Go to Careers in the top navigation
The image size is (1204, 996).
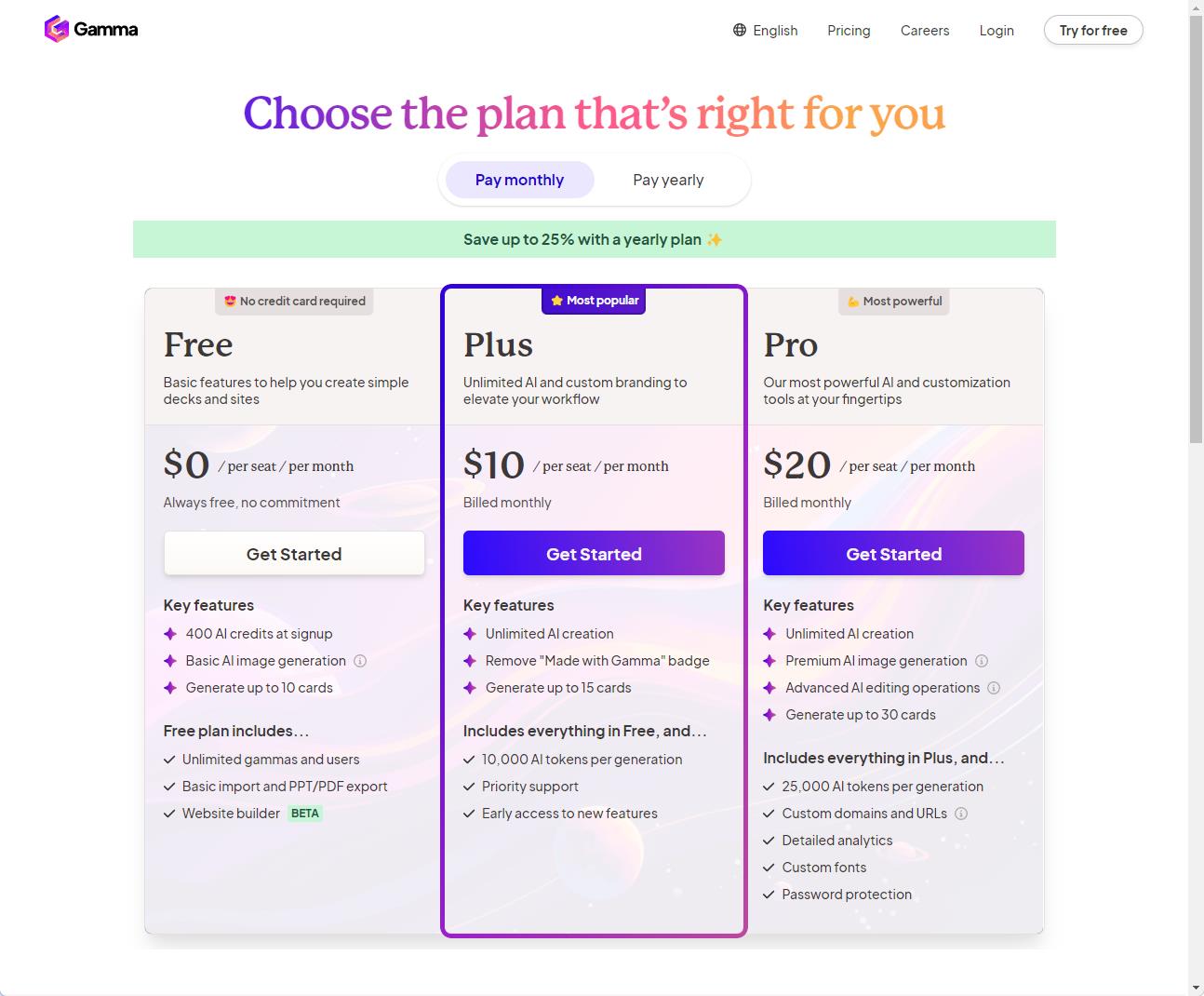[x=925, y=30]
